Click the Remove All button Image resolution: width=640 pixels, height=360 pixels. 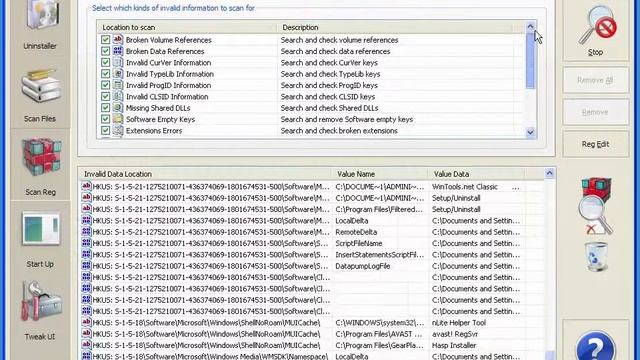[596, 80]
